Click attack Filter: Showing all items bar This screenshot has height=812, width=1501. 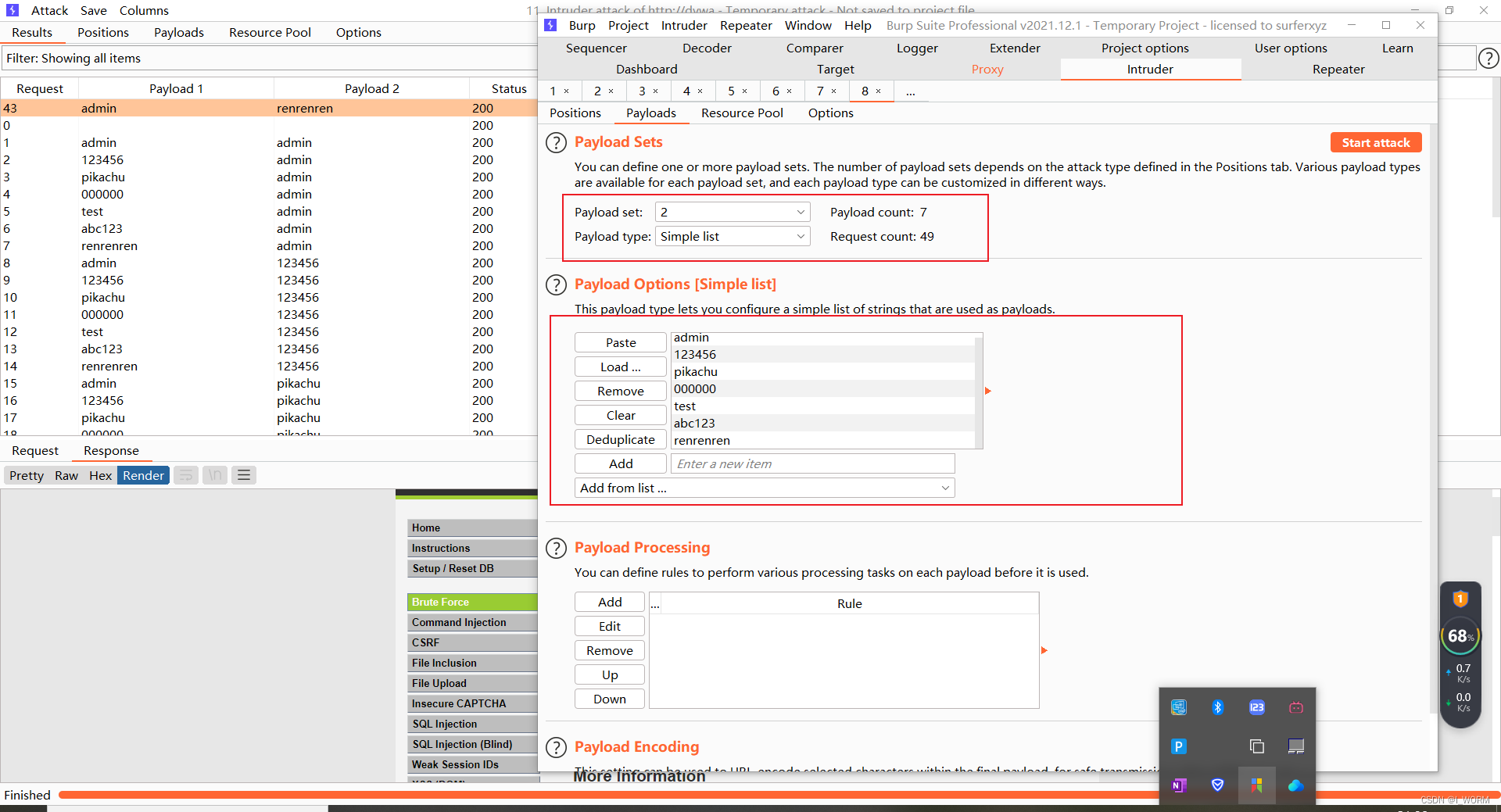270,58
